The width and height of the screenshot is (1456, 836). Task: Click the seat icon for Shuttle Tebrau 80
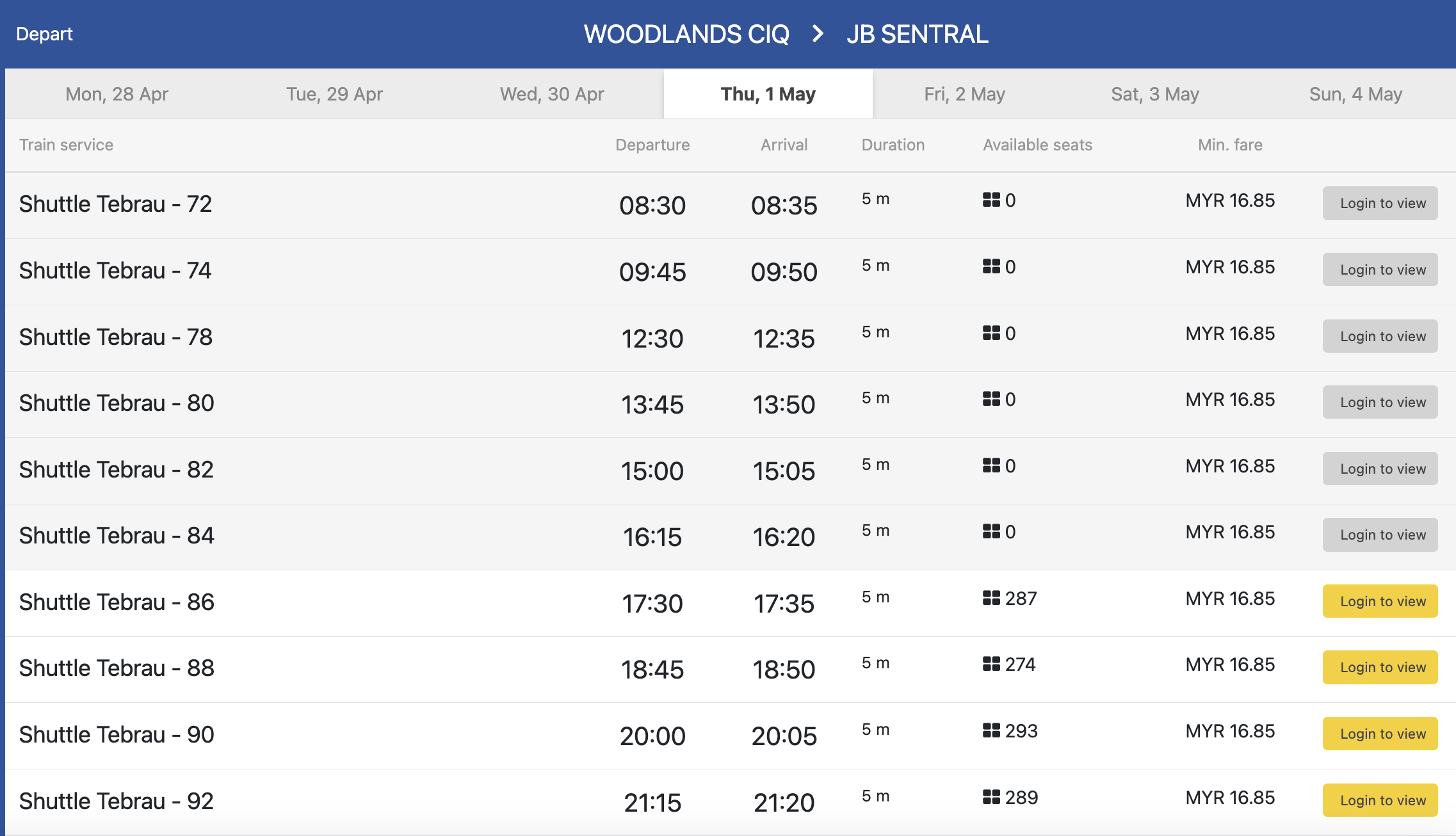[991, 399]
